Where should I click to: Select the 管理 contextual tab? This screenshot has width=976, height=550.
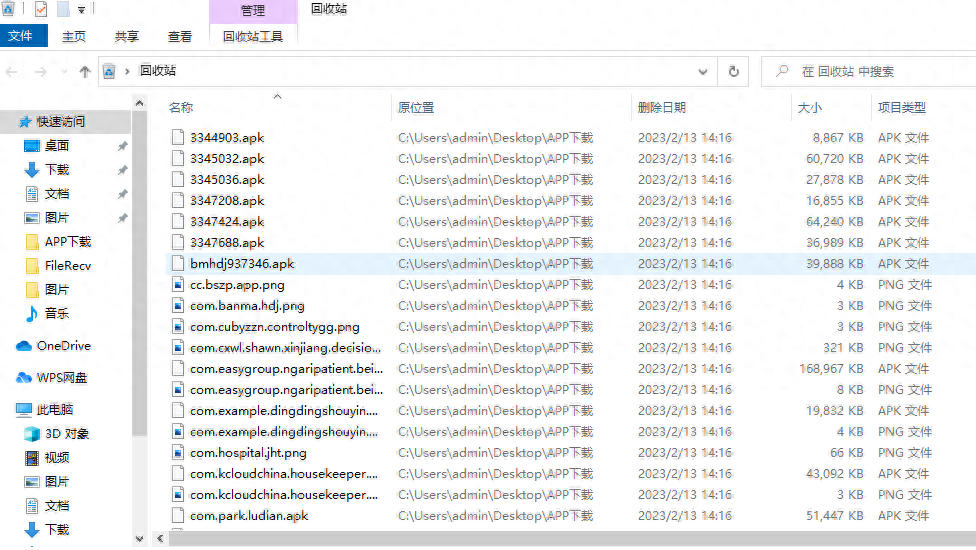coord(253,11)
